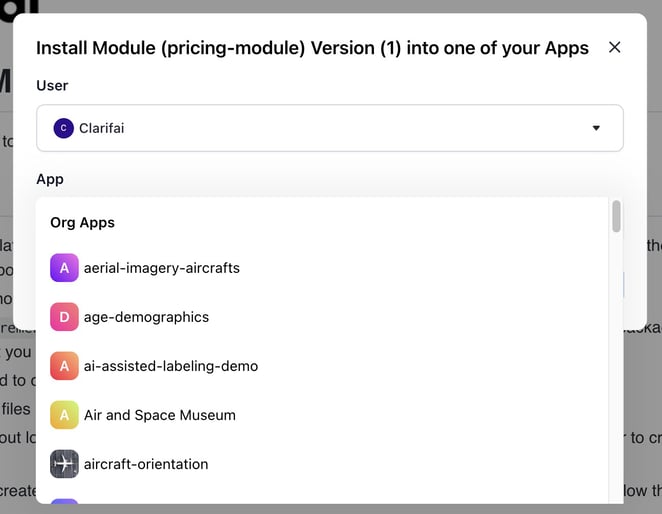Screen dimensions: 662x514
Task: Expand the User dropdown arrow
Action: 596,128
